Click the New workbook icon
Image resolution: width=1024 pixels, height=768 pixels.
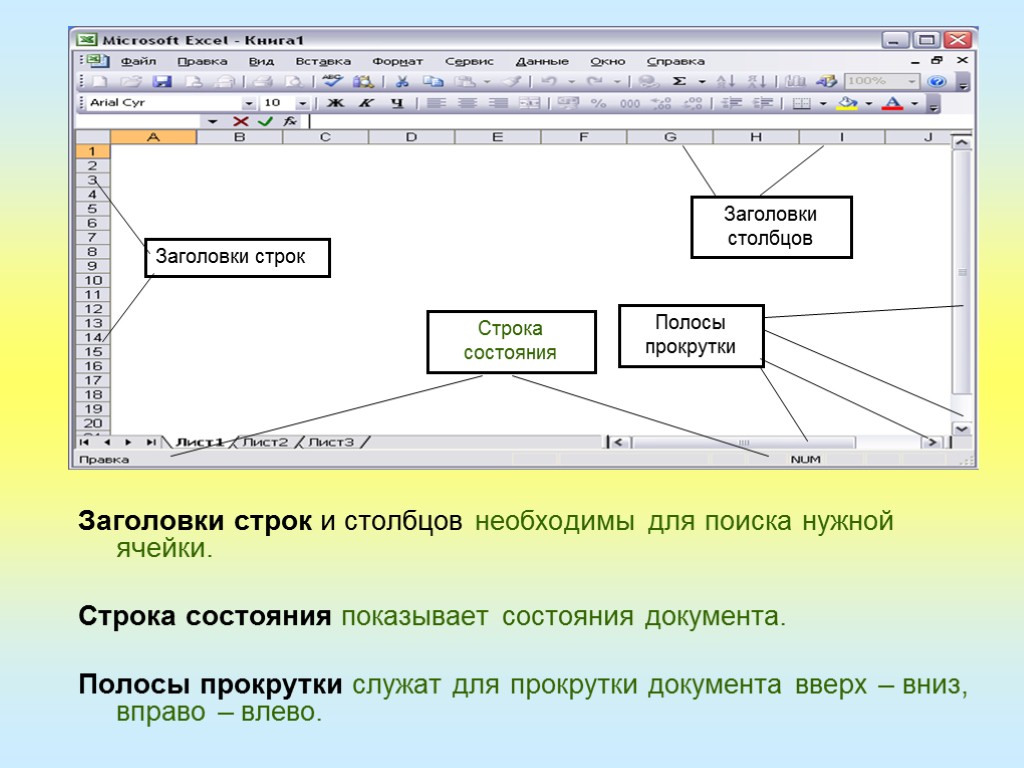tap(100, 82)
